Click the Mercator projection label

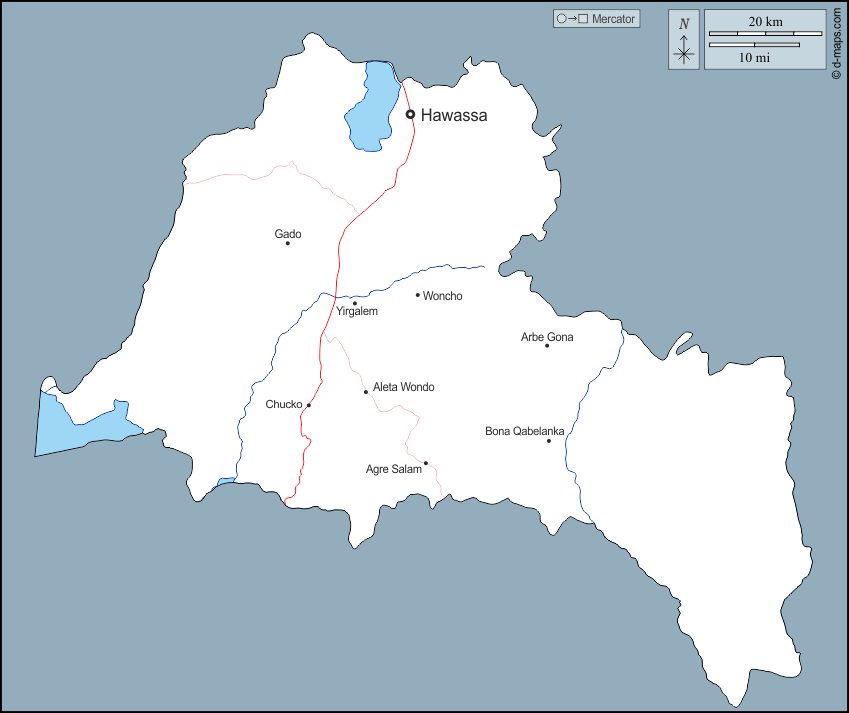[596, 19]
